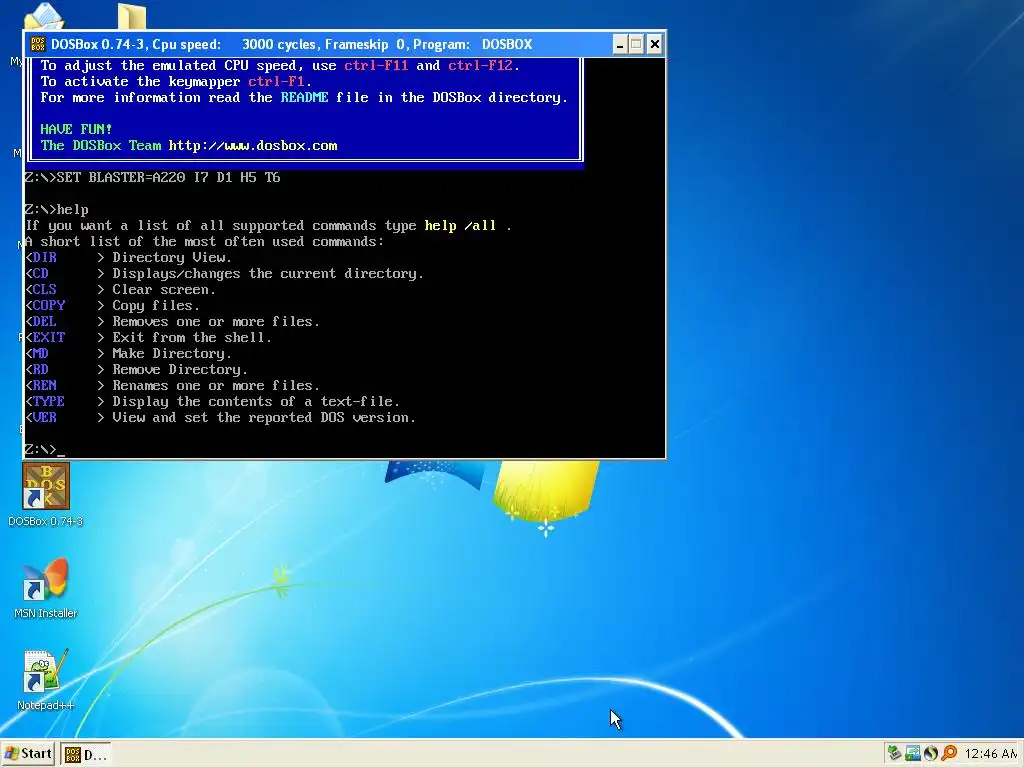Click the CD command in help list
1024x768 pixels.
(40, 274)
